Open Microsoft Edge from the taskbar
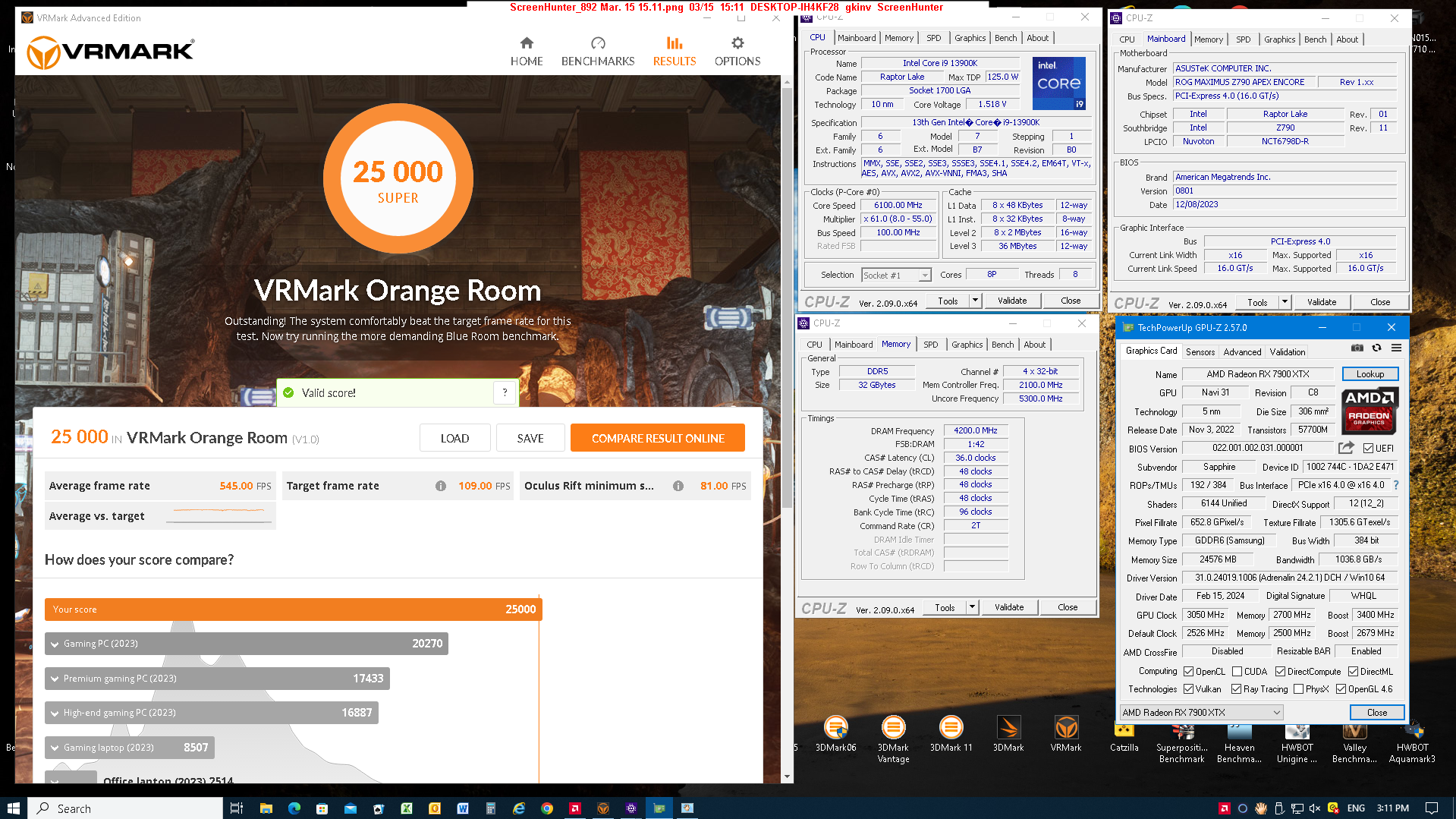 click(294, 808)
